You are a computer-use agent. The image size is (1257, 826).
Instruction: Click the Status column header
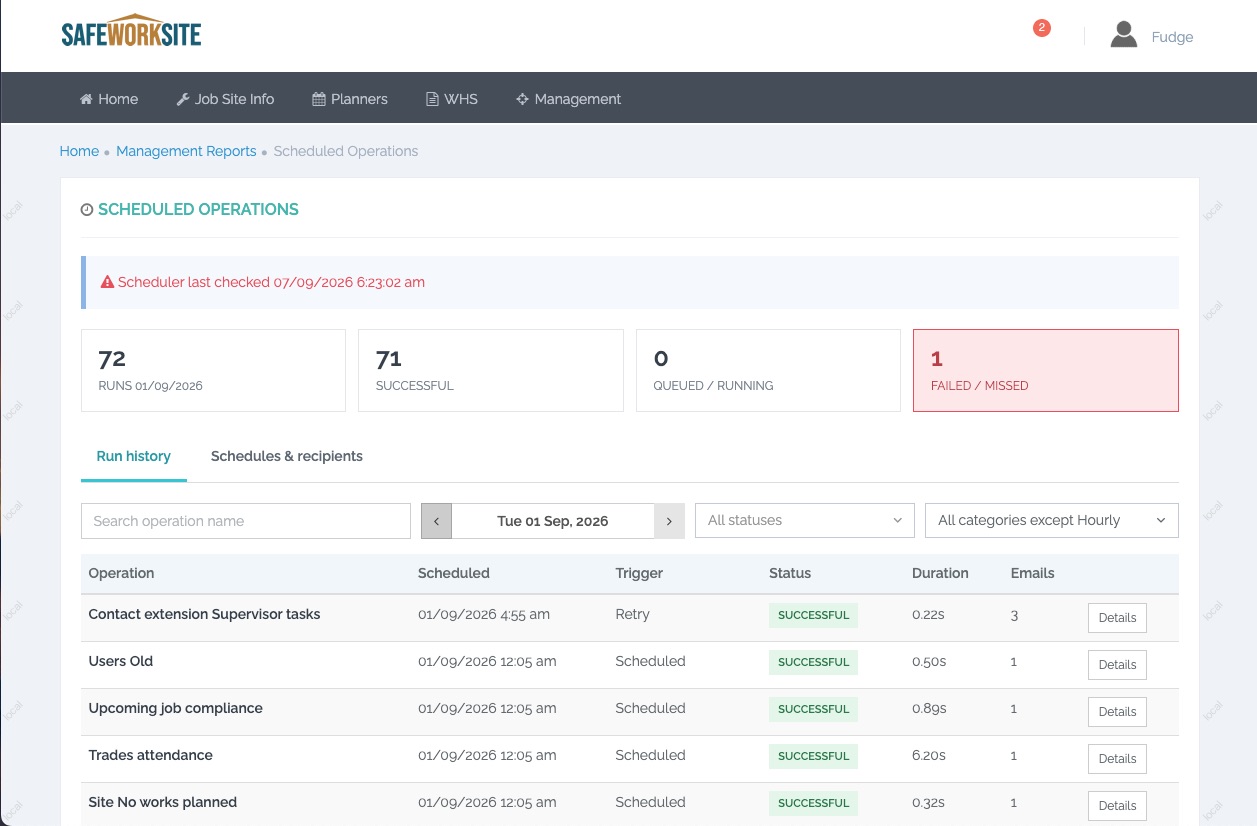790,573
